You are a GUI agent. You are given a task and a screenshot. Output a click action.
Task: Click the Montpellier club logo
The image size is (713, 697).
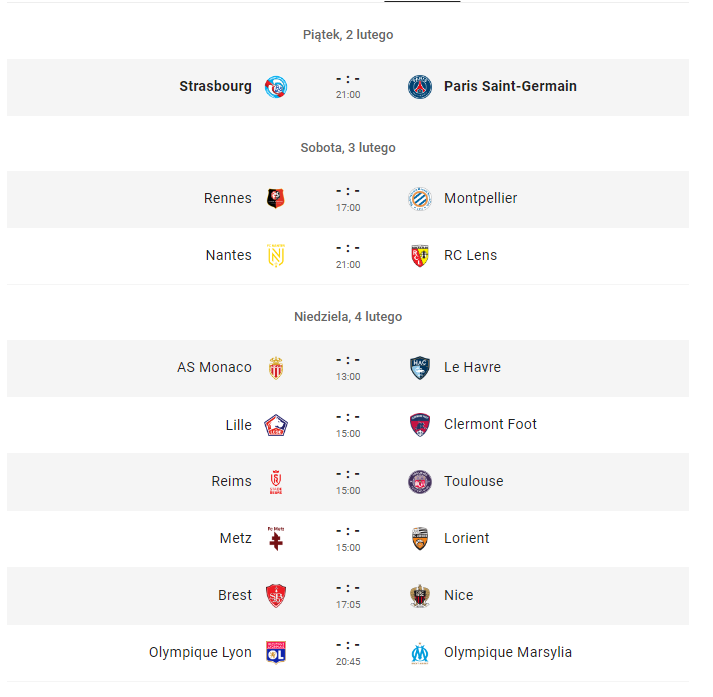pos(420,199)
